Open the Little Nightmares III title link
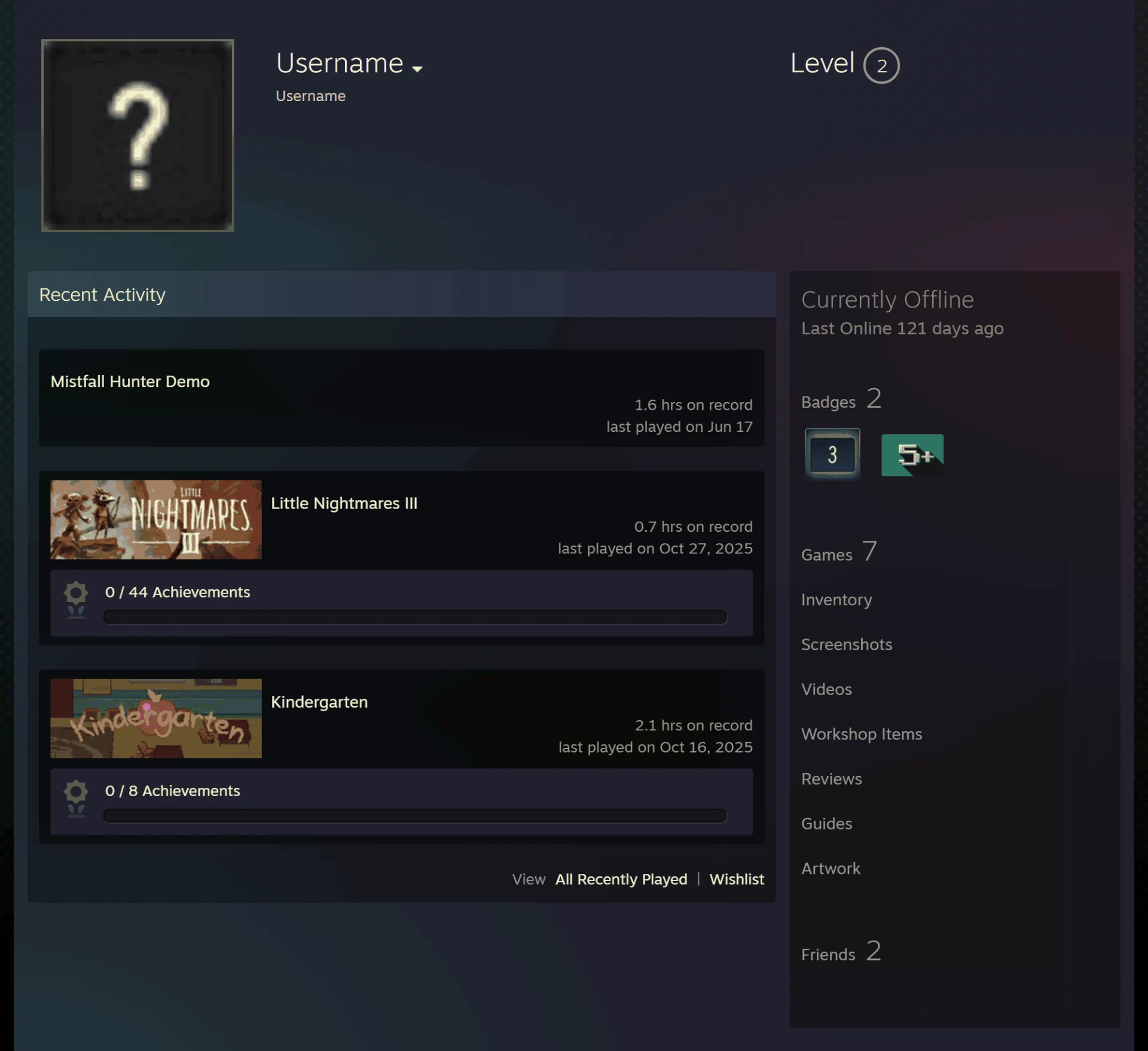 tap(344, 504)
